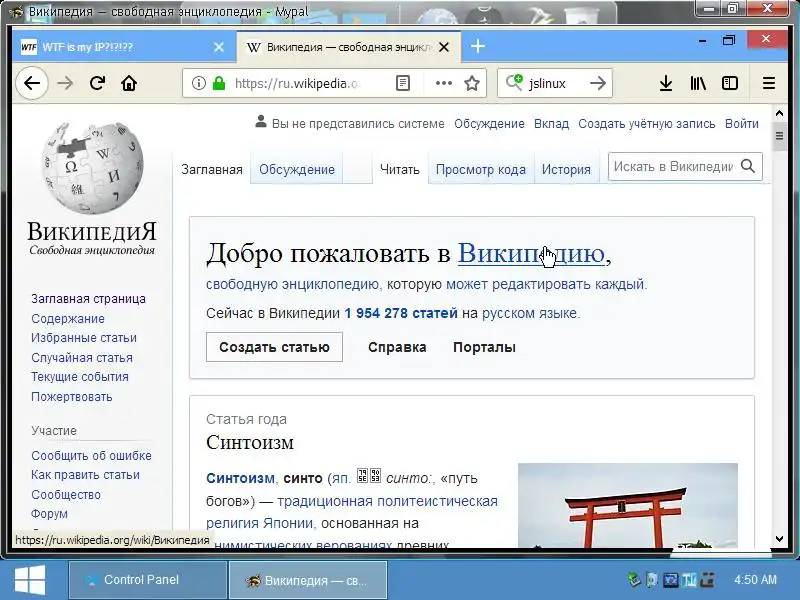Close the WTF is my IP tab

pyautogui.click(x=219, y=47)
